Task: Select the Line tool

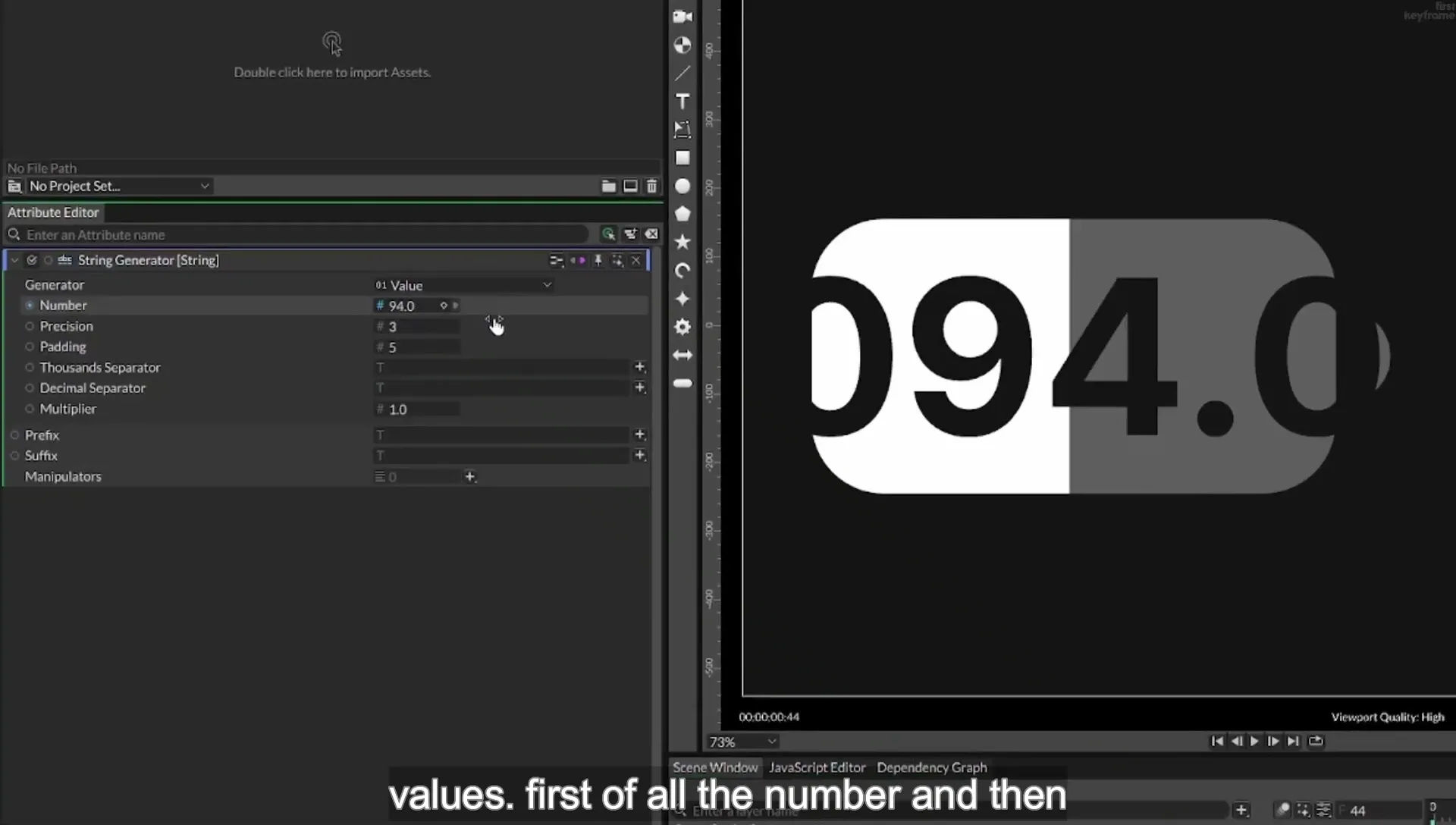Action: tap(682, 74)
